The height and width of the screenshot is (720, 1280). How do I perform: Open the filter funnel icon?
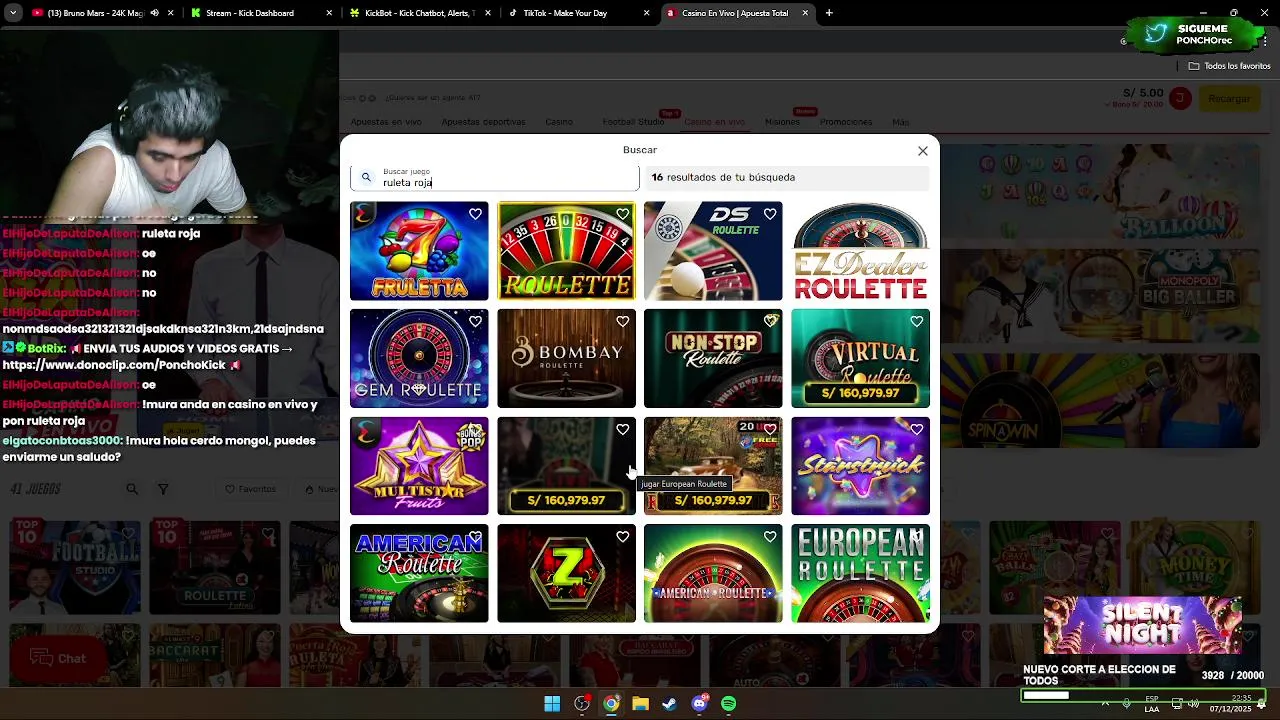163,489
